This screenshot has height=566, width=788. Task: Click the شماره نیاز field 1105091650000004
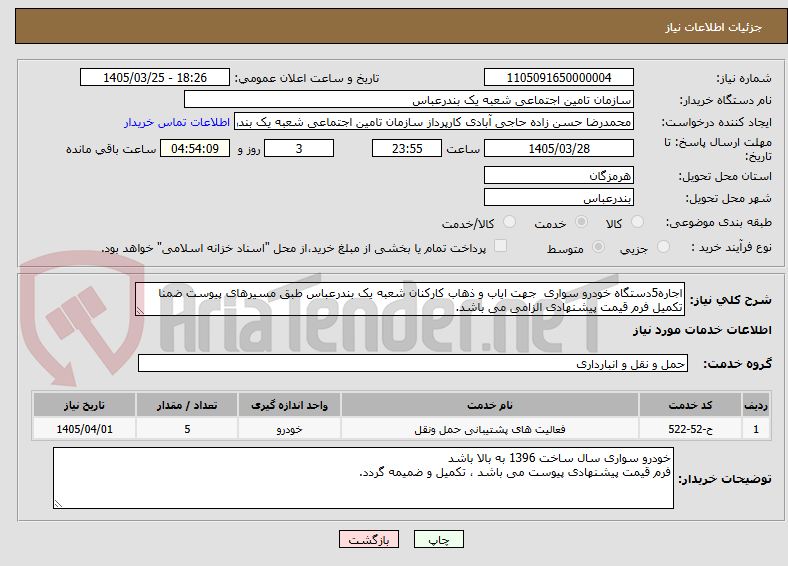click(558, 77)
